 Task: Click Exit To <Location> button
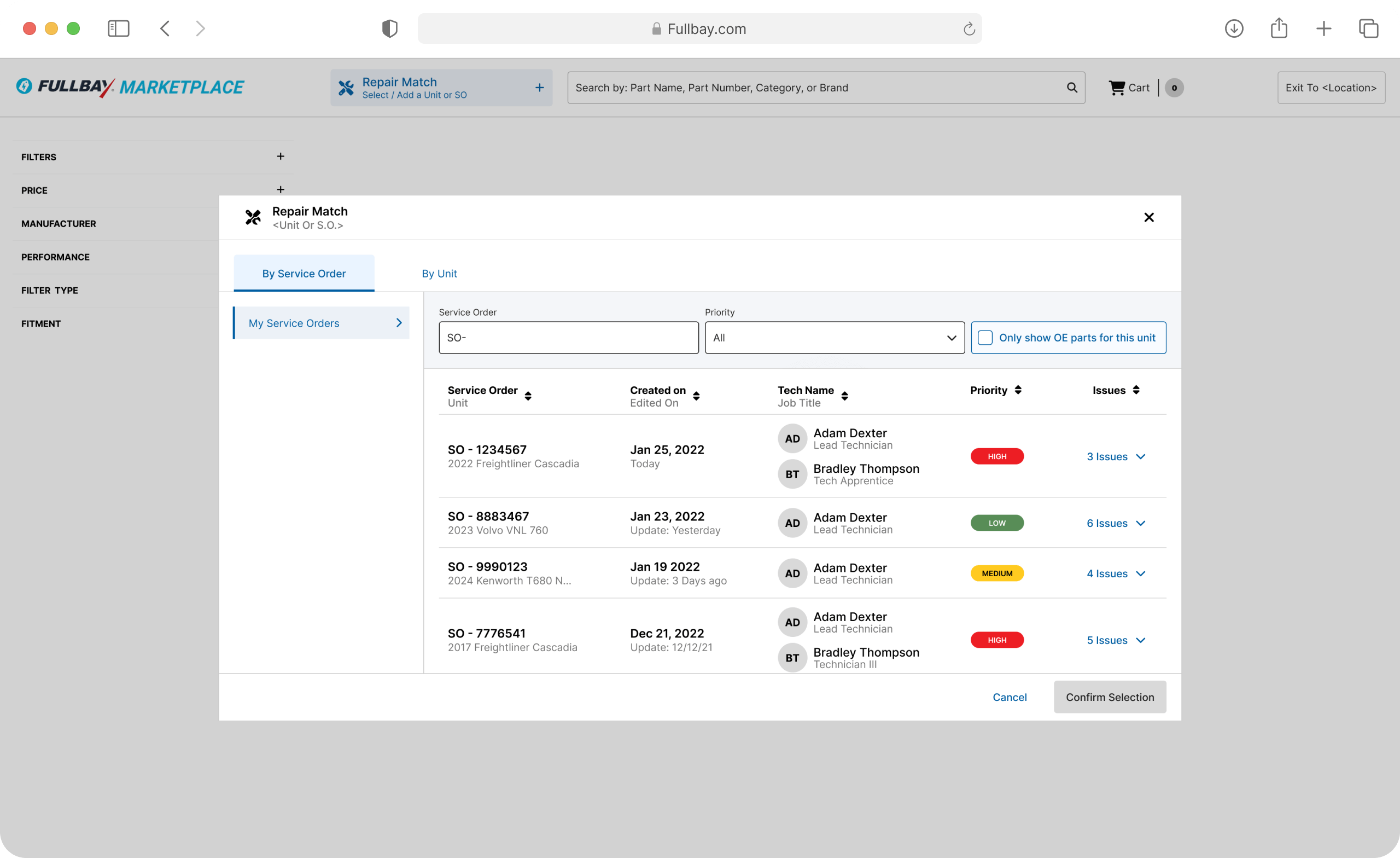[x=1331, y=87]
